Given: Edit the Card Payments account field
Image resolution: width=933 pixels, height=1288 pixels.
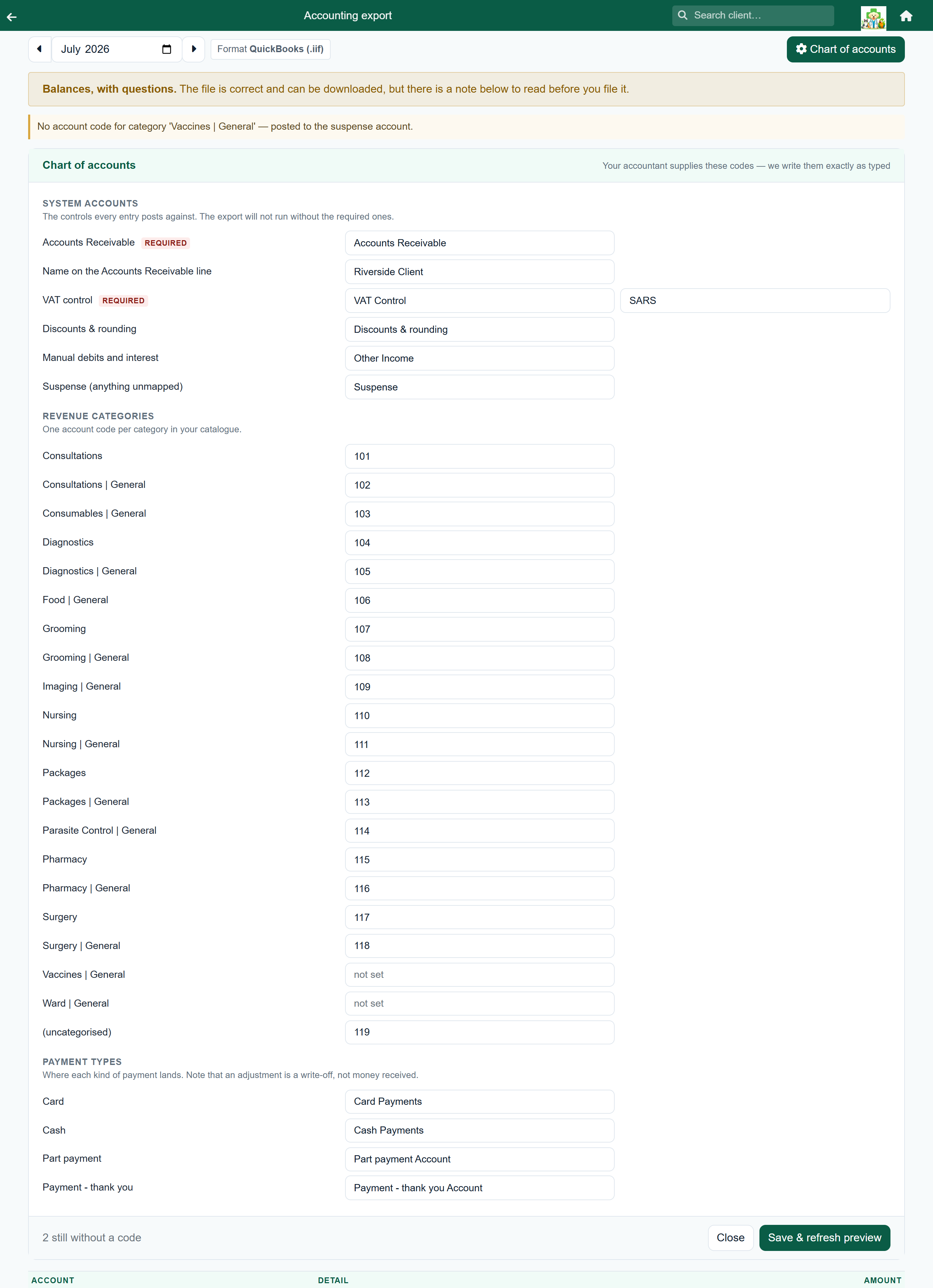Looking at the screenshot, I should (x=479, y=1101).
